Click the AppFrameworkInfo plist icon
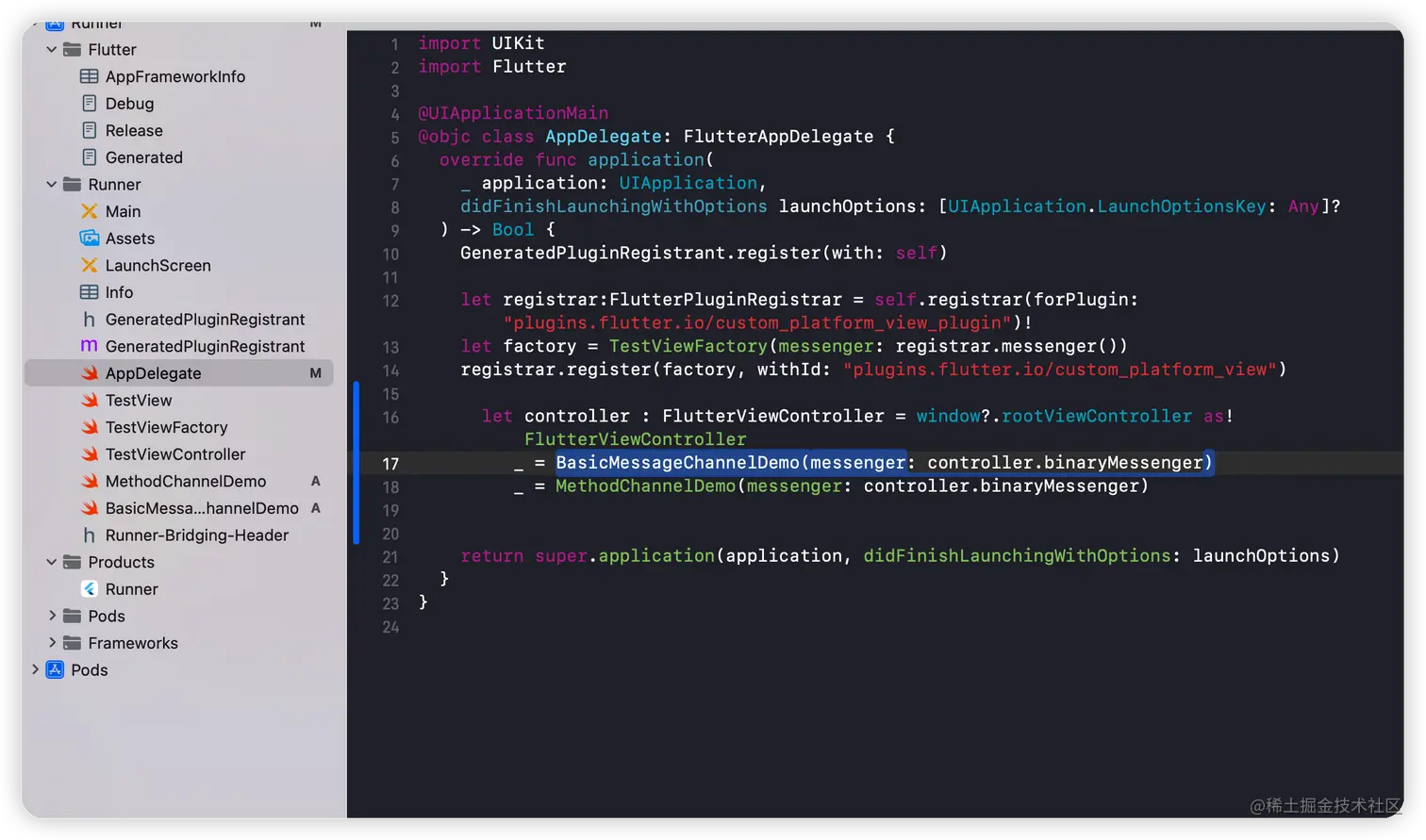1426x840 pixels. [90, 76]
